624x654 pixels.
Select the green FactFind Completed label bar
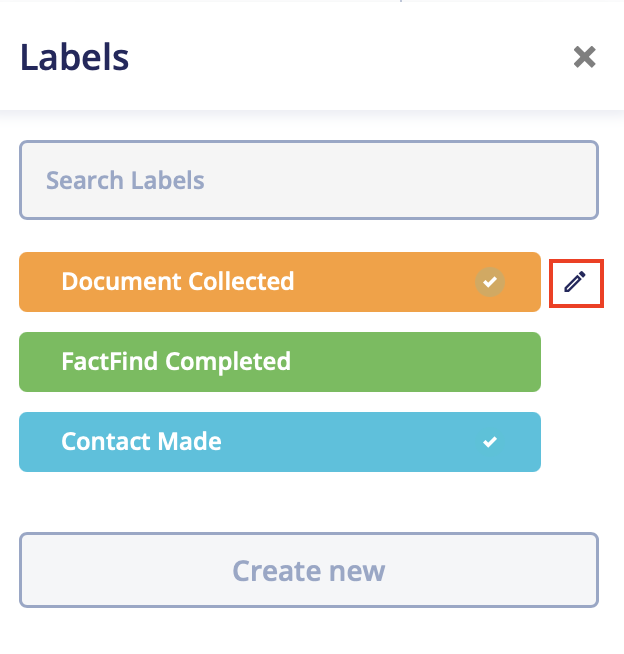280,362
